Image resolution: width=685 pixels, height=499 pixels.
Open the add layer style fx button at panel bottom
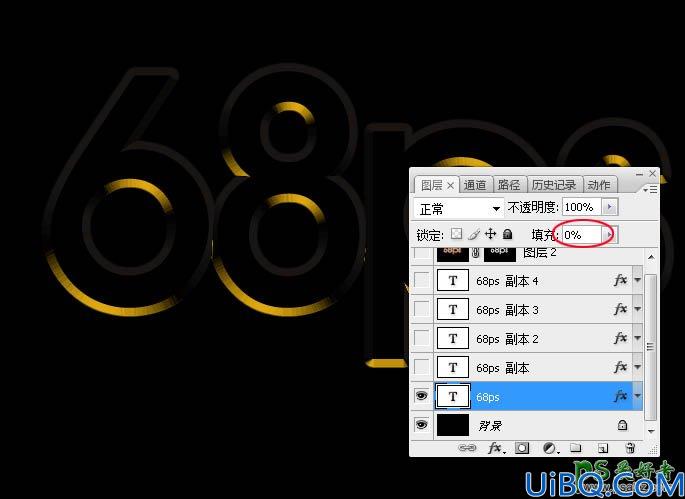(x=496, y=448)
